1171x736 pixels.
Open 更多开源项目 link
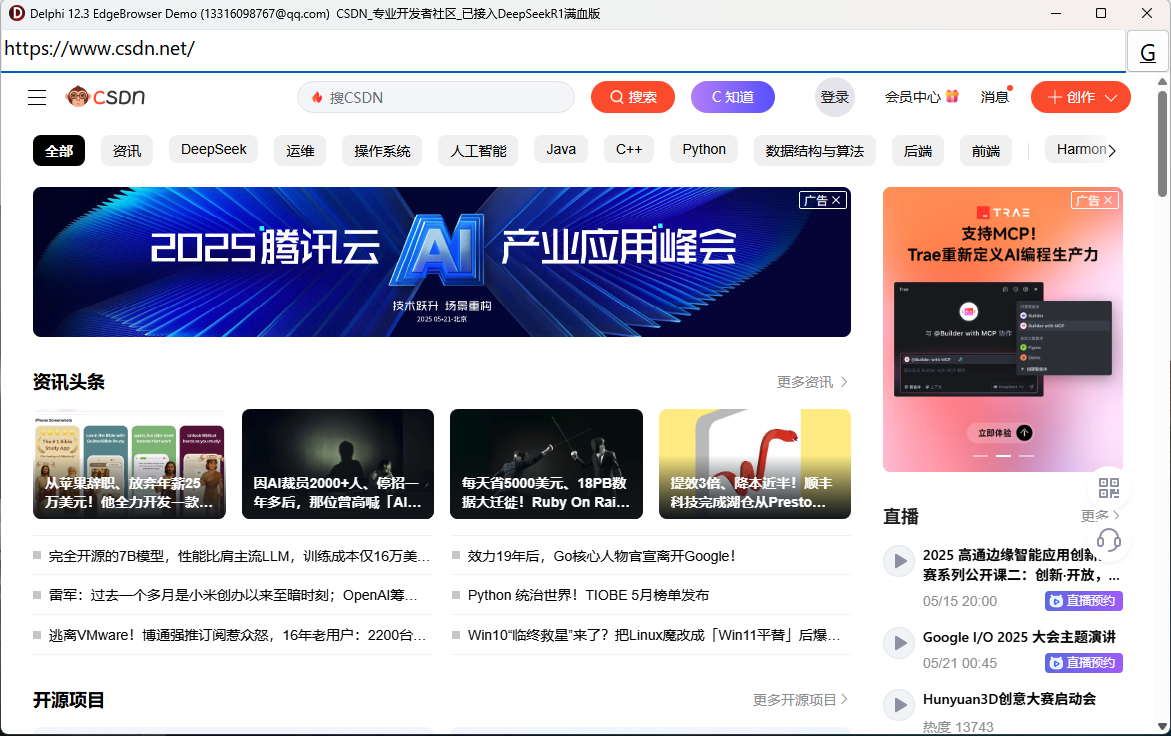[800, 700]
